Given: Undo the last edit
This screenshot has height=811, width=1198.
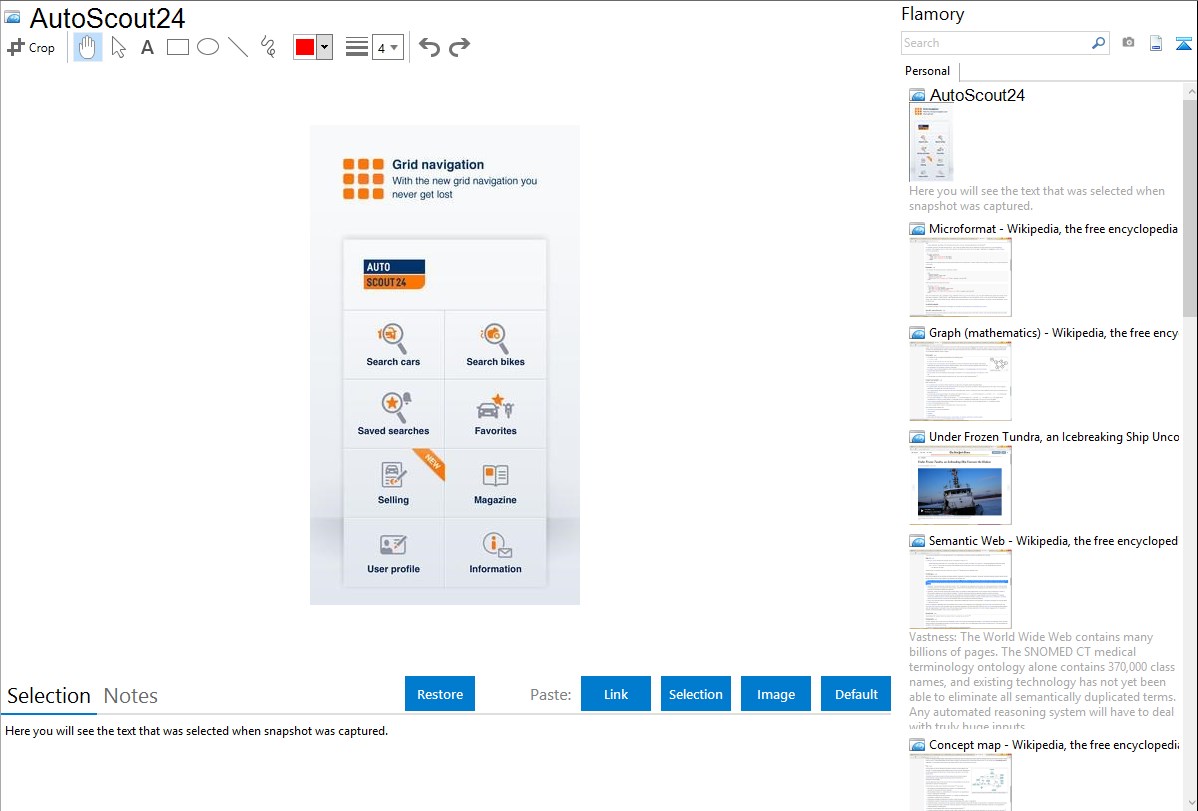Looking at the screenshot, I should click(x=429, y=47).
